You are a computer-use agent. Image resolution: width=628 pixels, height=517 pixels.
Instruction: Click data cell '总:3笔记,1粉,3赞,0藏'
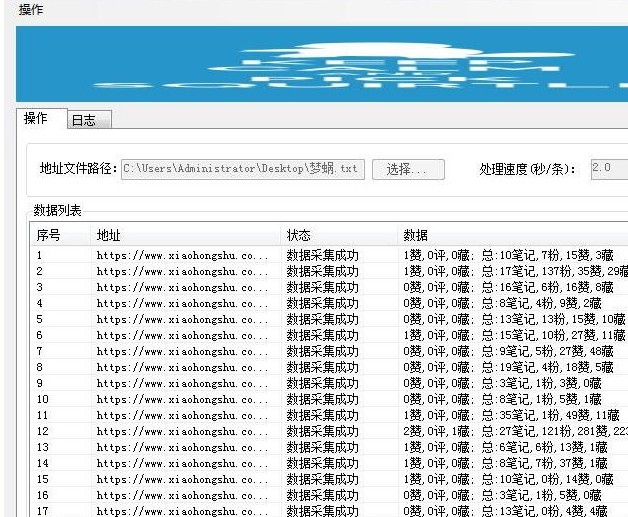(541, 383)
